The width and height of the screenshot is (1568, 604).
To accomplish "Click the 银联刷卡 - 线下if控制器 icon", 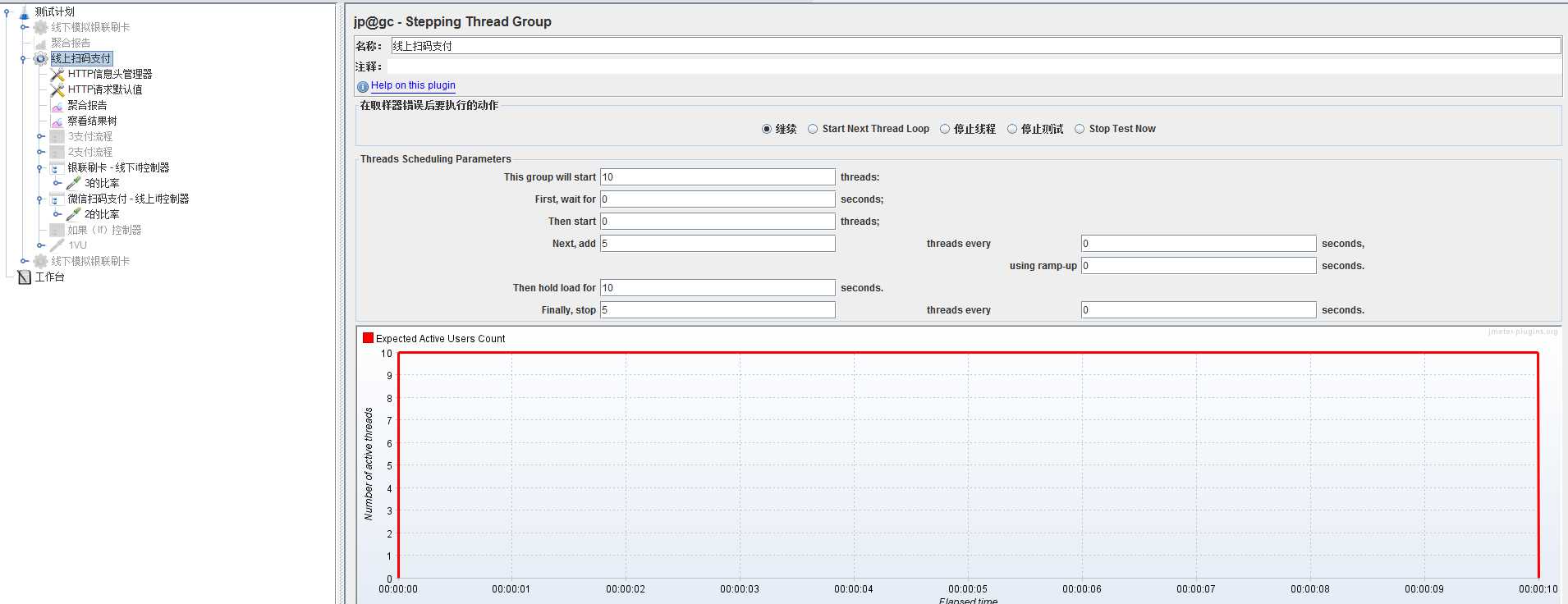I will click(57, 167).
